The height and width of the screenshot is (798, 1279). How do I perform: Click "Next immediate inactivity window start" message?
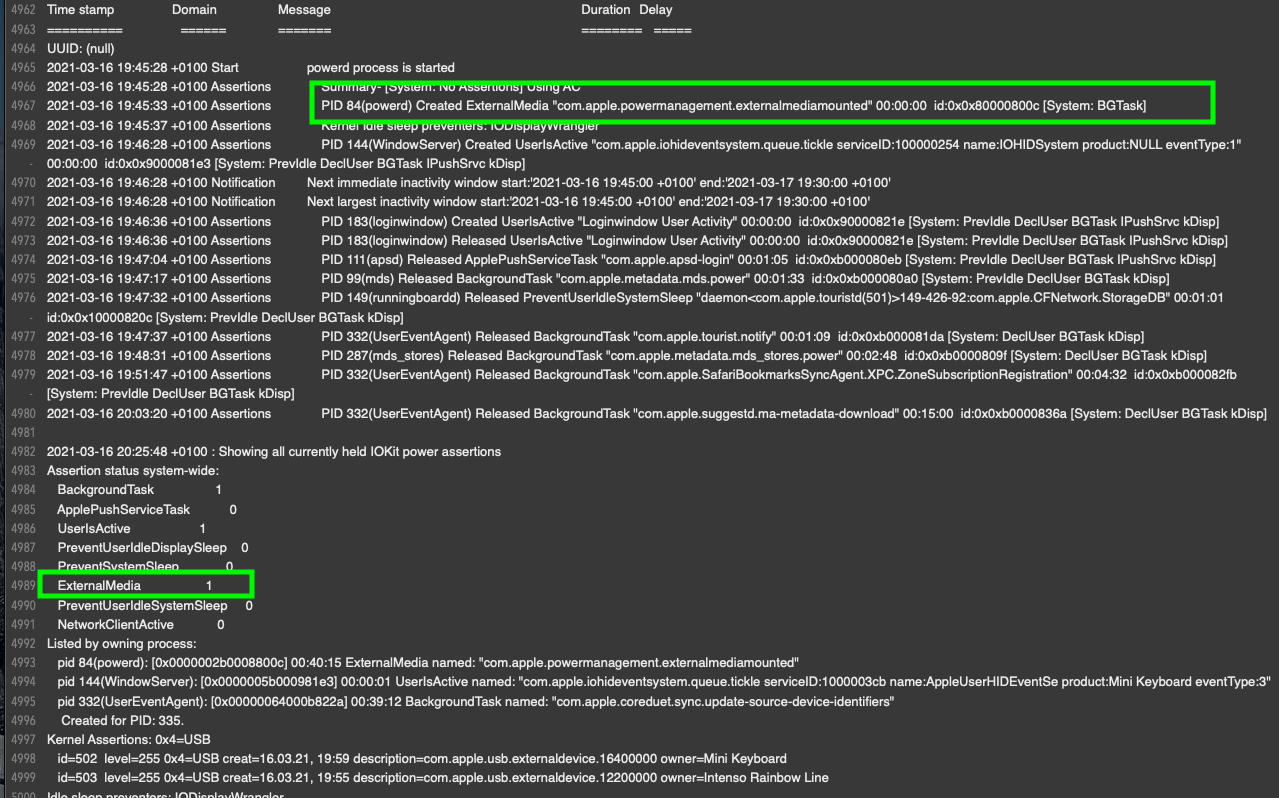(x=599, y=183)
